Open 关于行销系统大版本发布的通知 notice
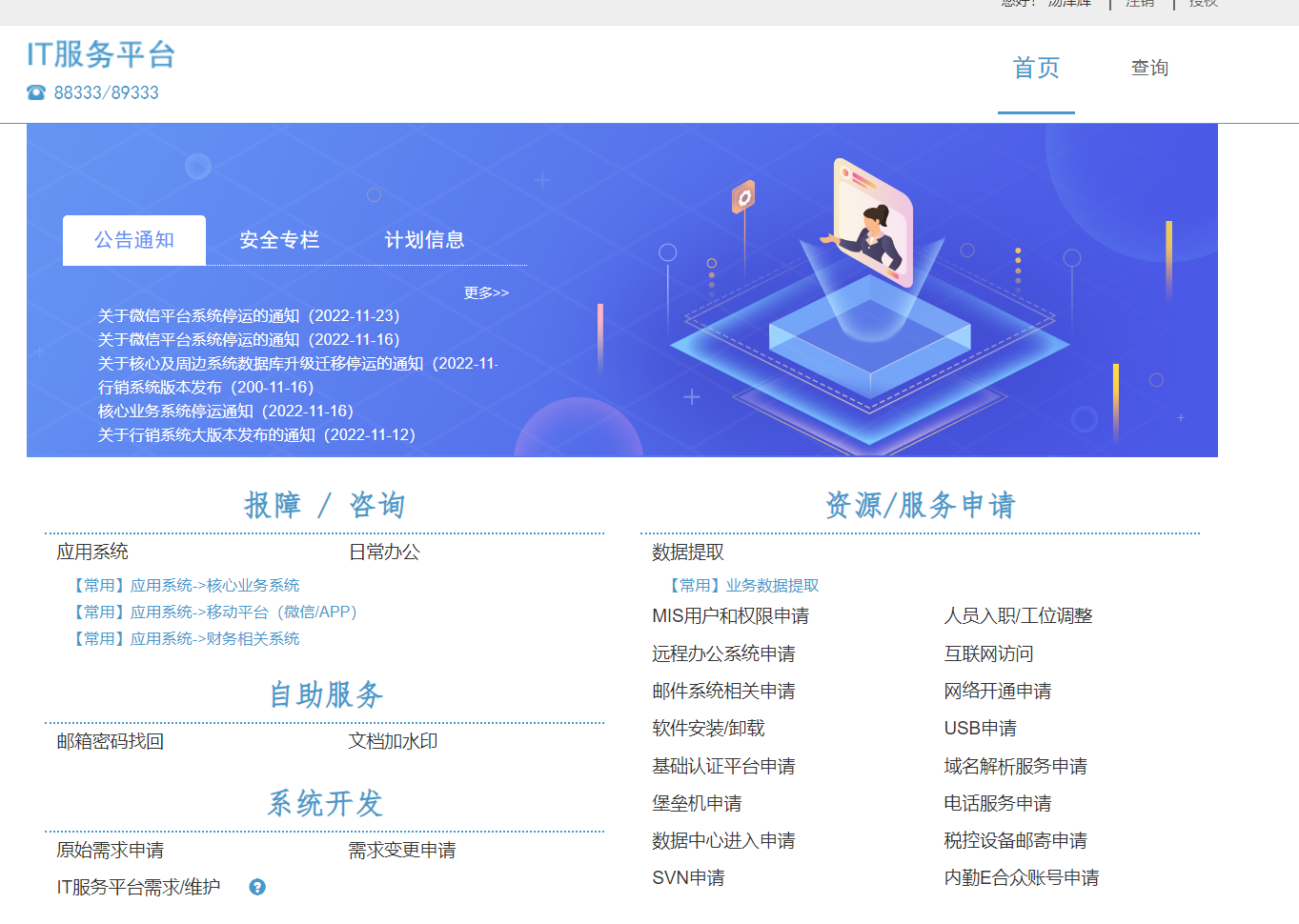 click(x=256, y=435)
